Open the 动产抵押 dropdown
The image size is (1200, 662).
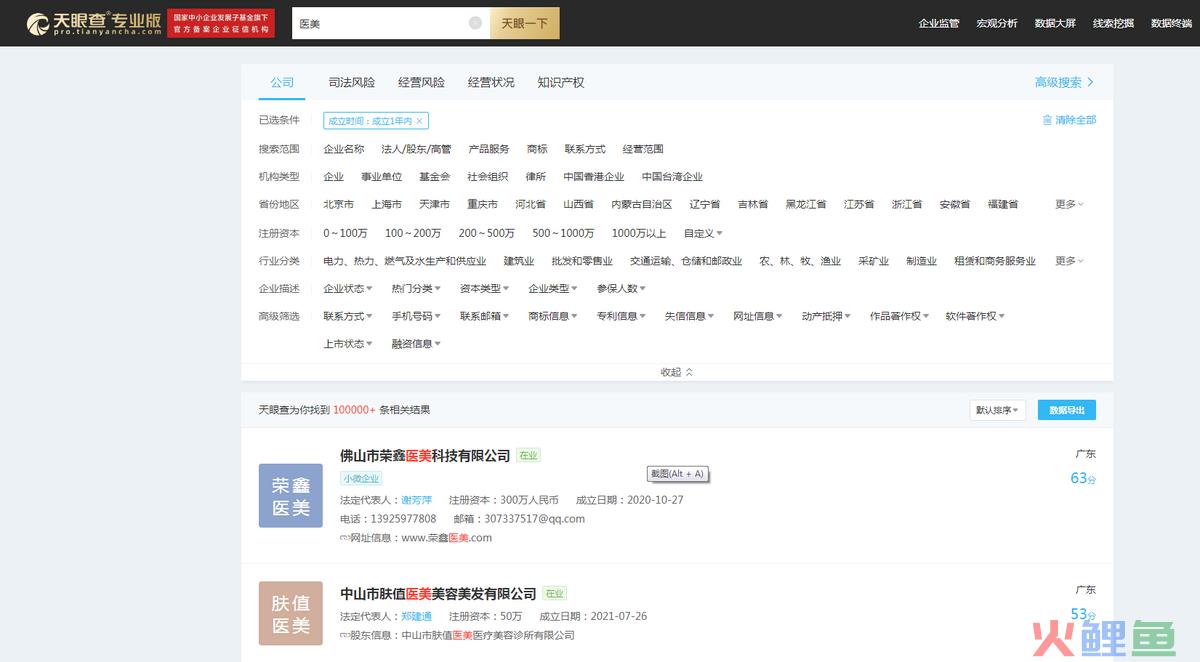(826, 316)
